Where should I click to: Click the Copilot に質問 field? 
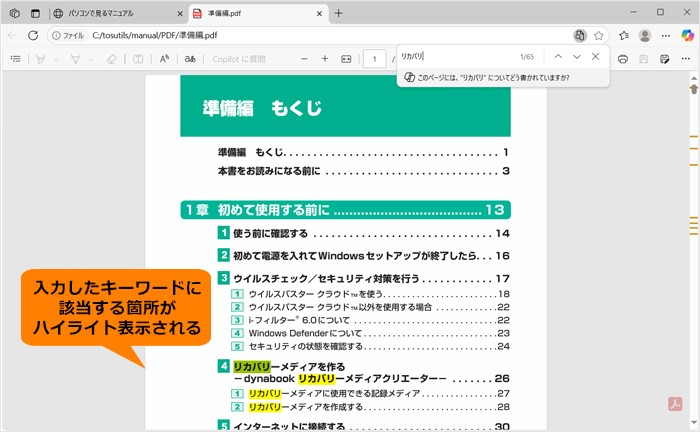coord(239,59)
